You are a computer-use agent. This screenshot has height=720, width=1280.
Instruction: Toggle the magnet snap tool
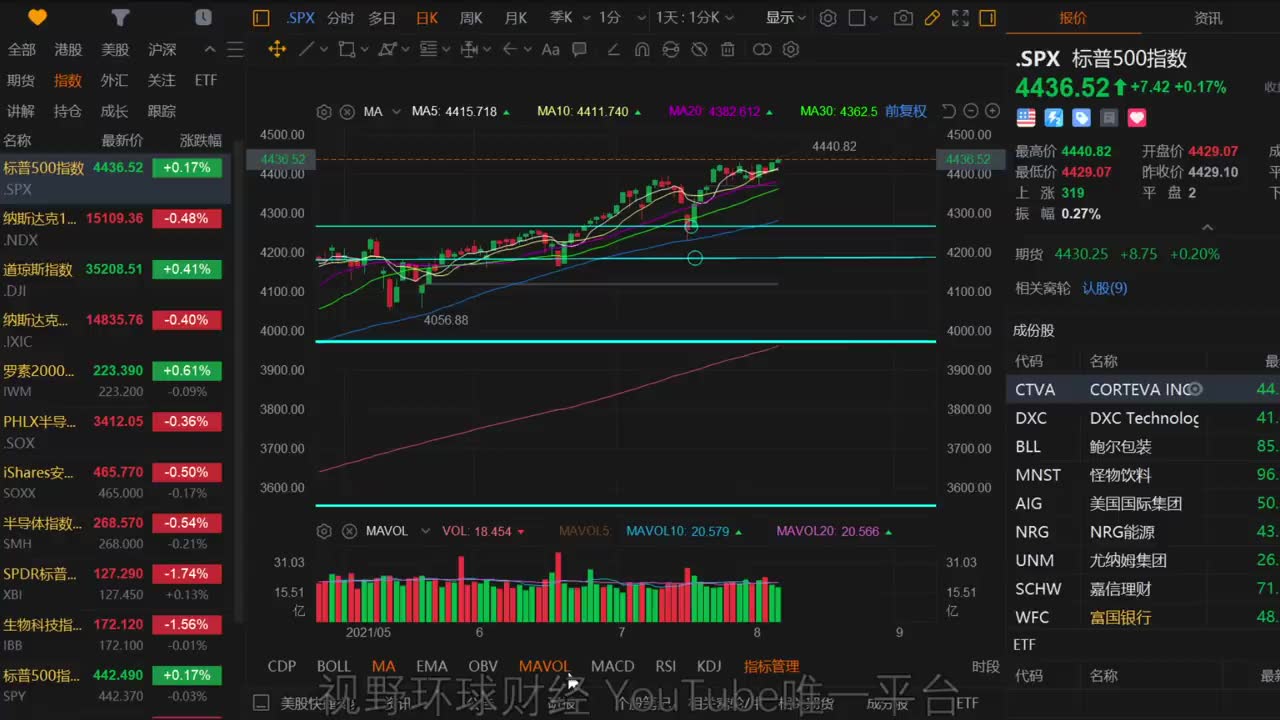(x=641, y=49)
